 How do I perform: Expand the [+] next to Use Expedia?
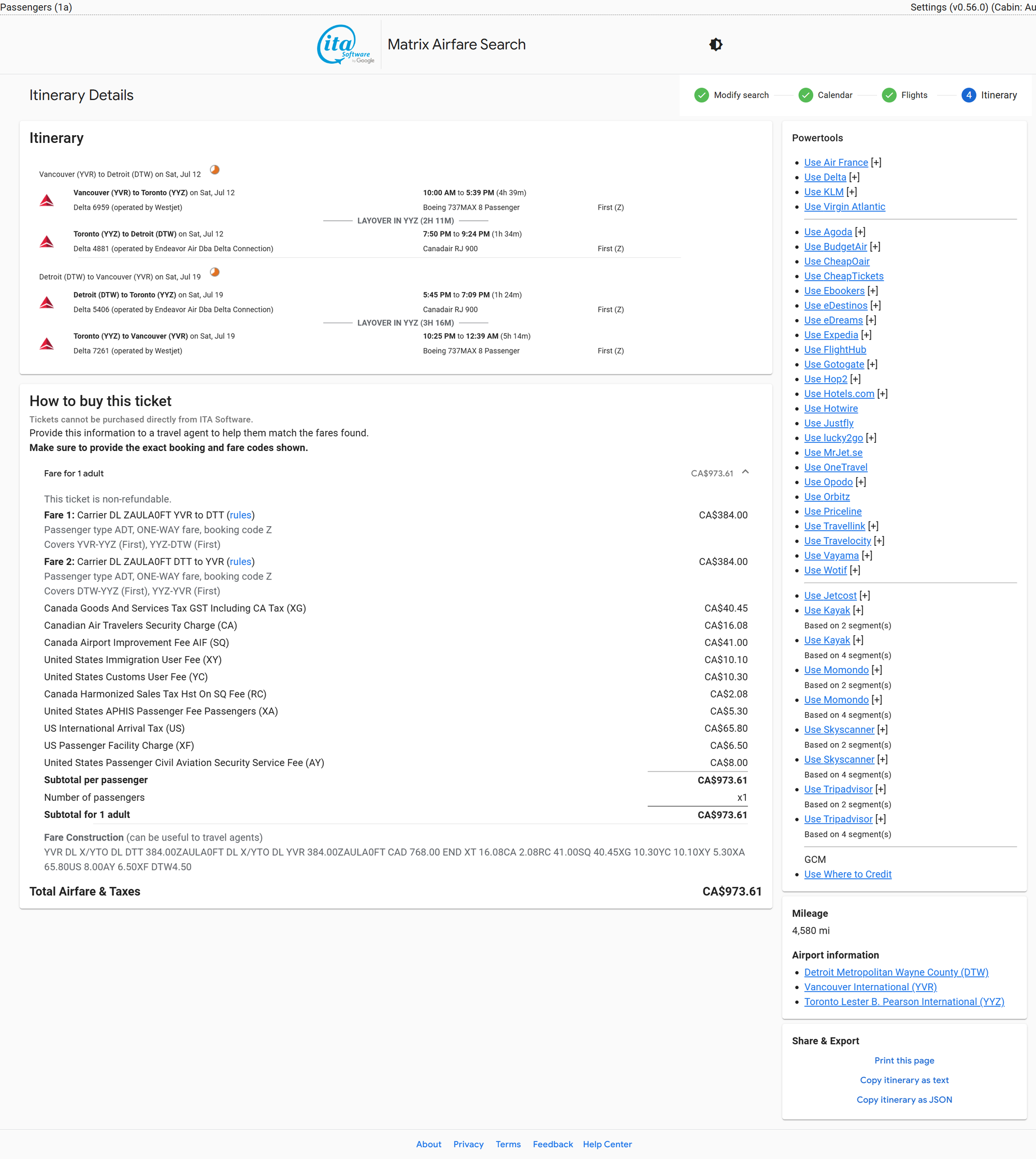(x=866, y=335)
